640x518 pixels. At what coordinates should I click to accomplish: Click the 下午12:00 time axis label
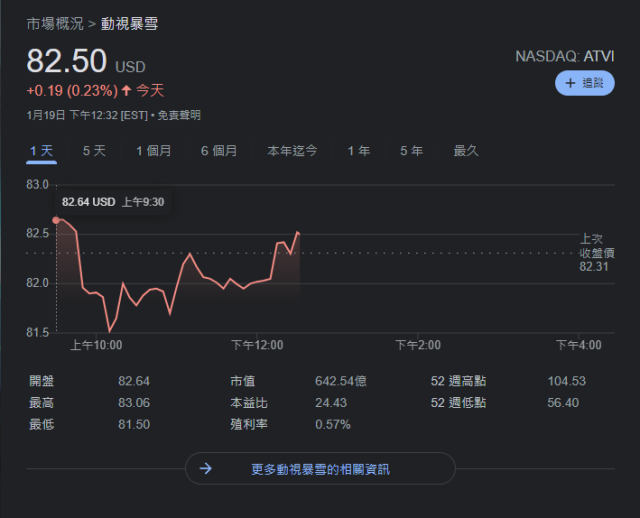click(257, 345)
